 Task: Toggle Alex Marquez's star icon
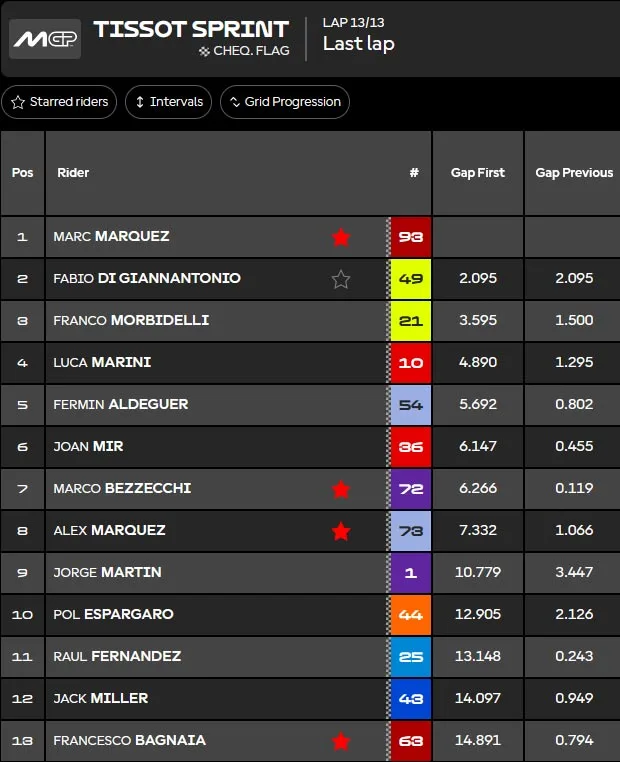point(341,531)
